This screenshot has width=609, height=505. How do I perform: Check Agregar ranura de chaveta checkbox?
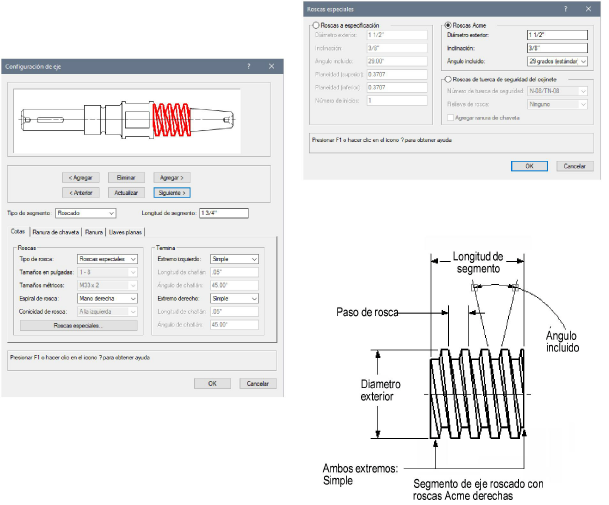point(451,117)
